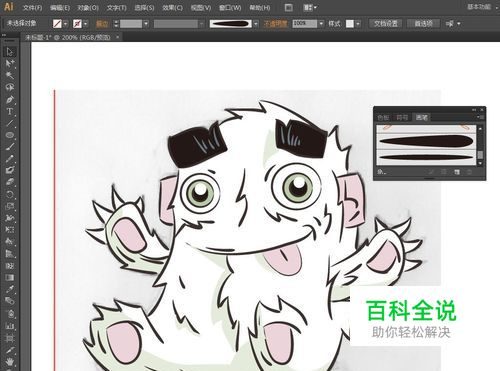500x371 pixels.
Task: Select the Pen tool
Action: coord(10,99)
